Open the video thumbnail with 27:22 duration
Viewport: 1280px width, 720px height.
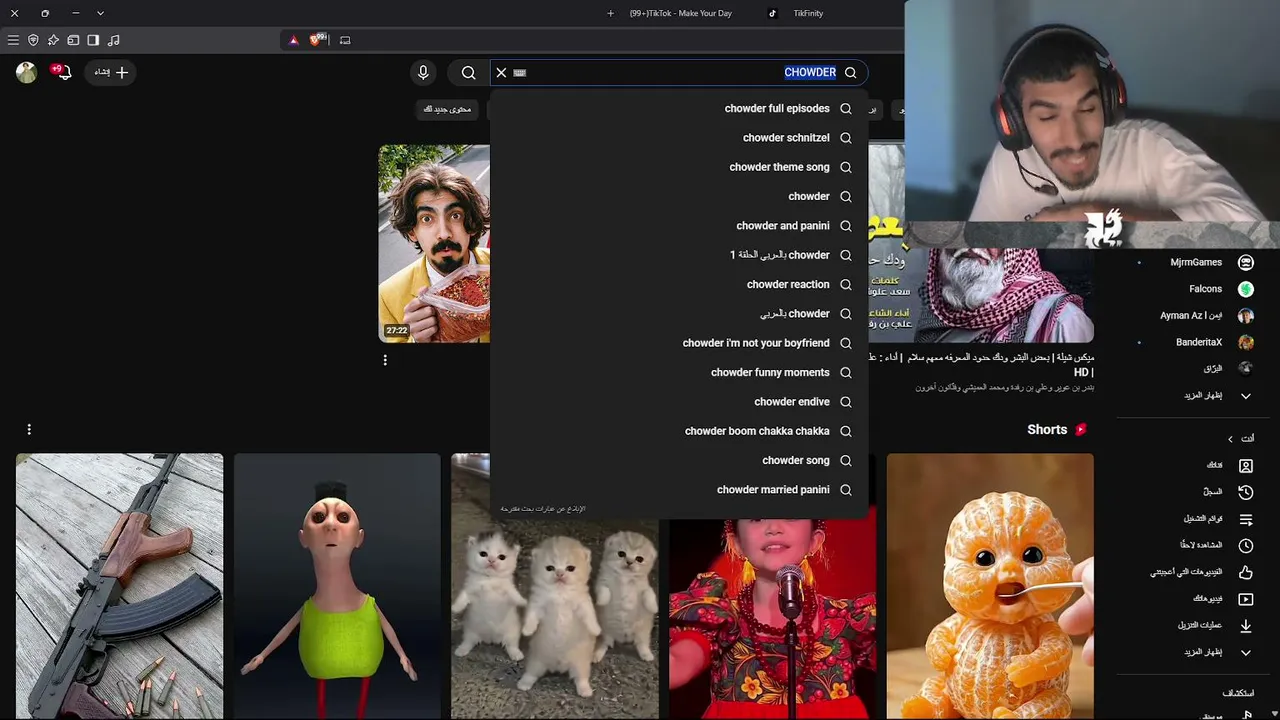click(434, 243)
